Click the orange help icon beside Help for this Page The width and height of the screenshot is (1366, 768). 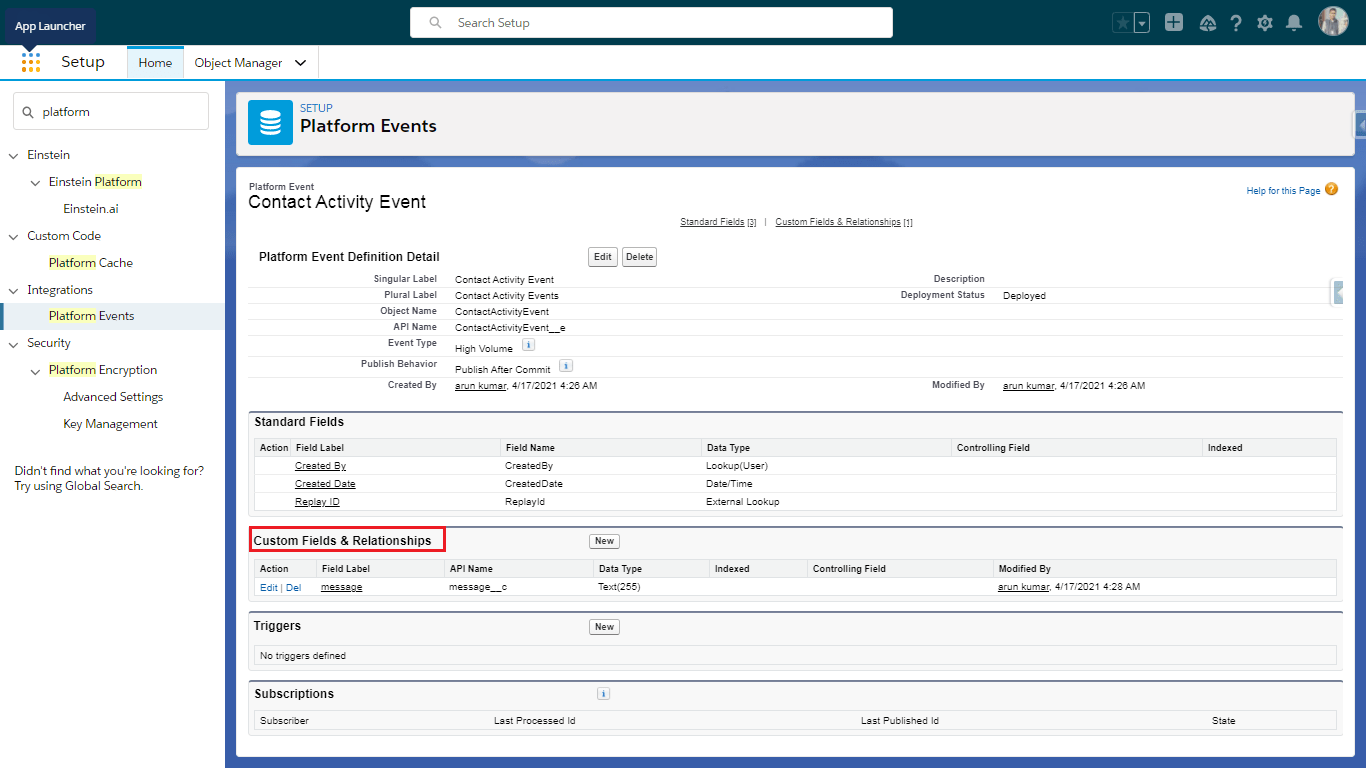coord(1331,189)
